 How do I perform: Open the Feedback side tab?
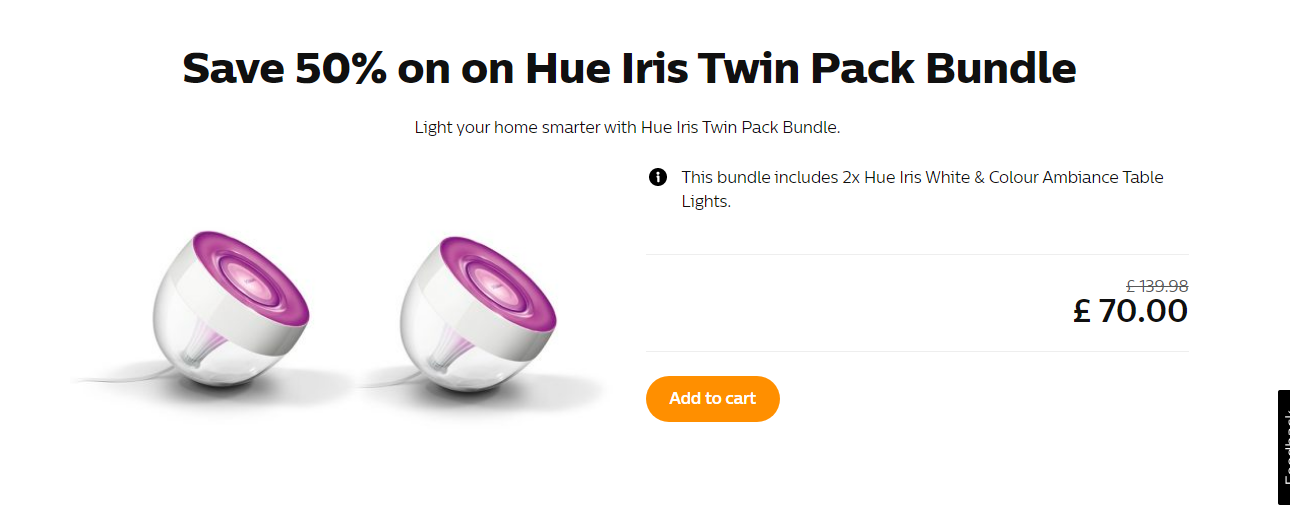(1284, 448)
